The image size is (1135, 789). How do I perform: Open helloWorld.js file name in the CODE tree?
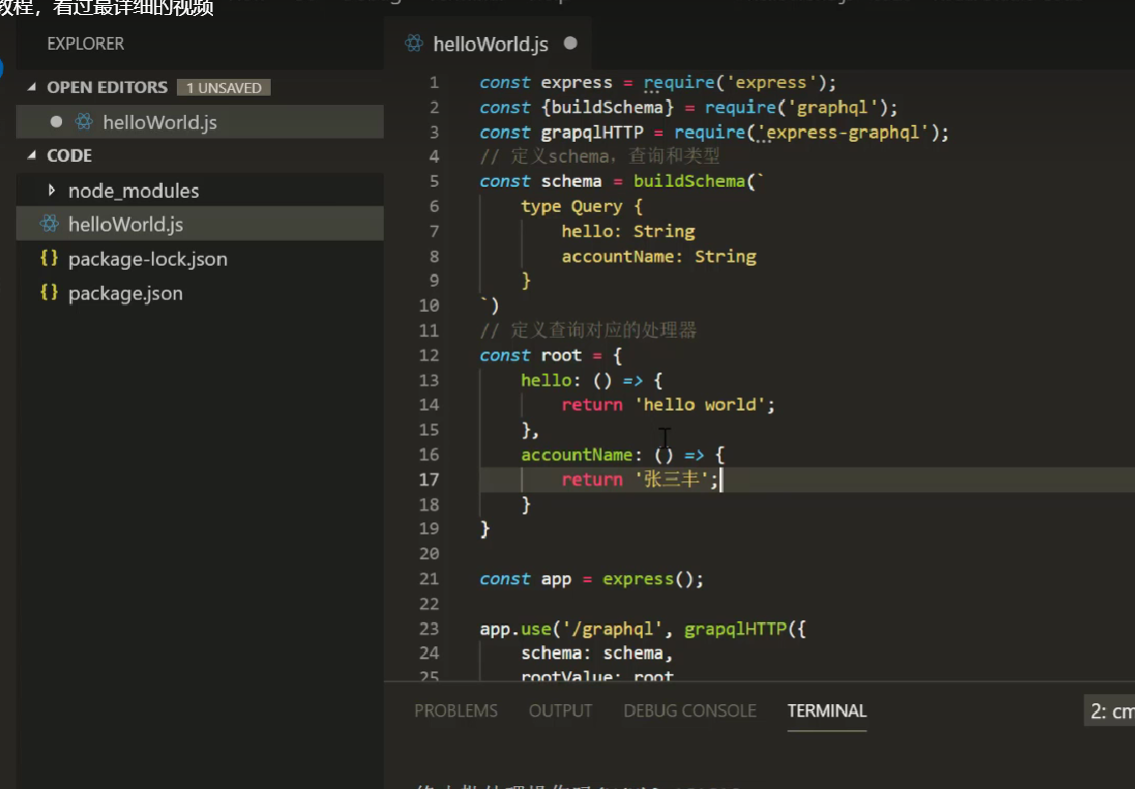point(125,224)
